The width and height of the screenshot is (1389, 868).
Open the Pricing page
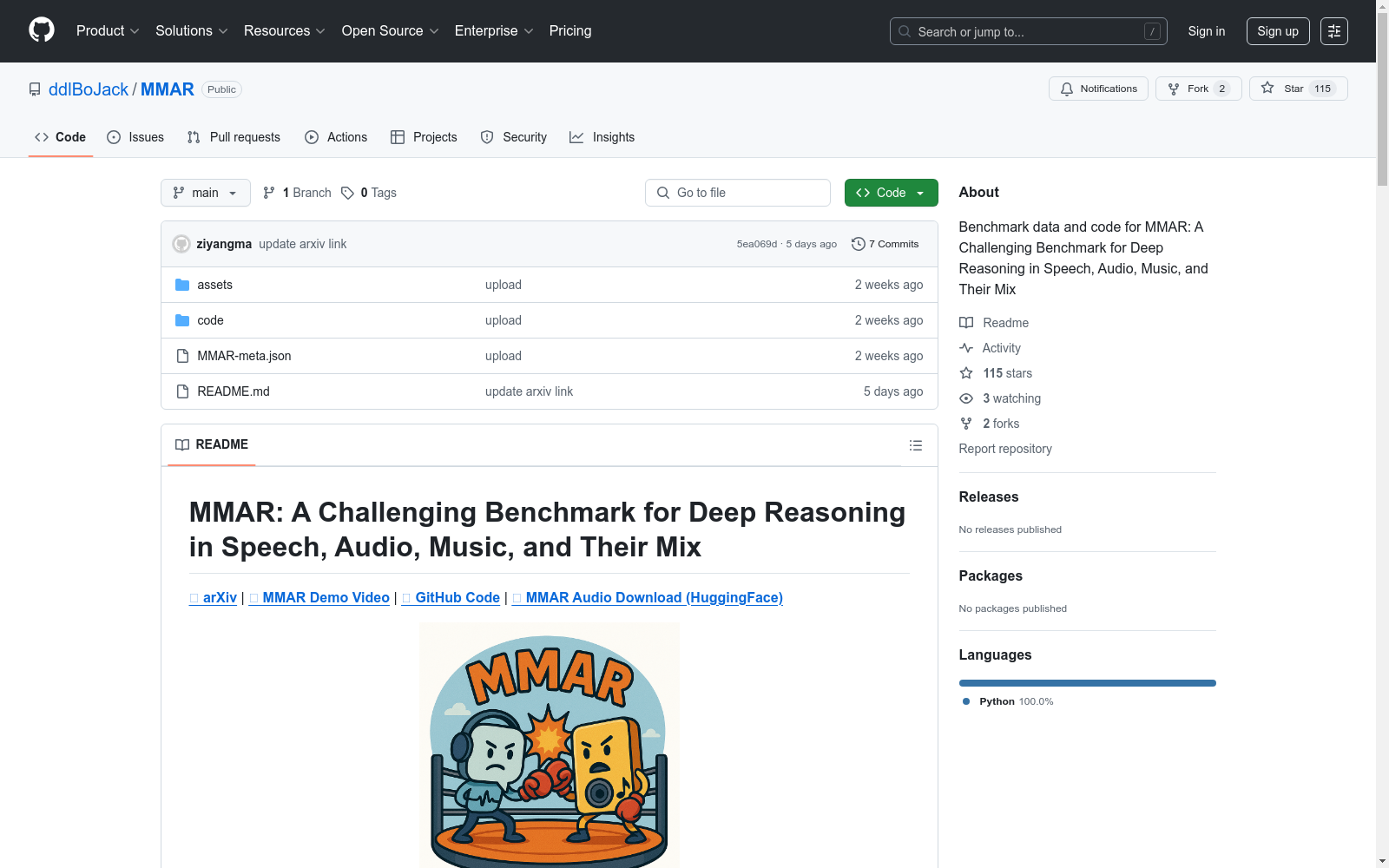click(x=570, y=31)
